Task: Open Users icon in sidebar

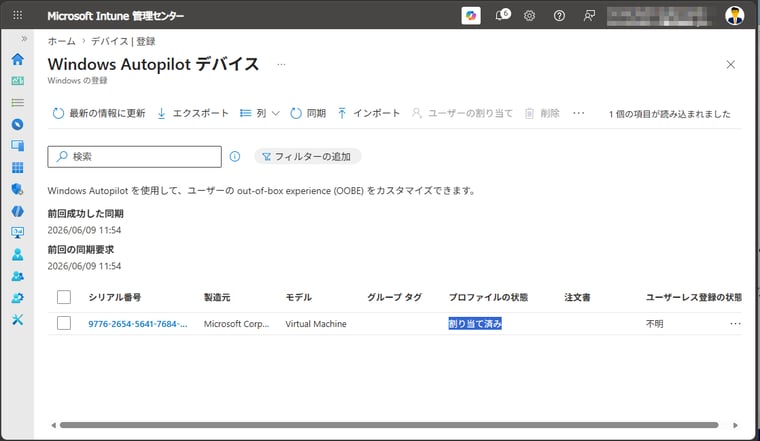Action: pyautogui.click(x=17, y=254)
